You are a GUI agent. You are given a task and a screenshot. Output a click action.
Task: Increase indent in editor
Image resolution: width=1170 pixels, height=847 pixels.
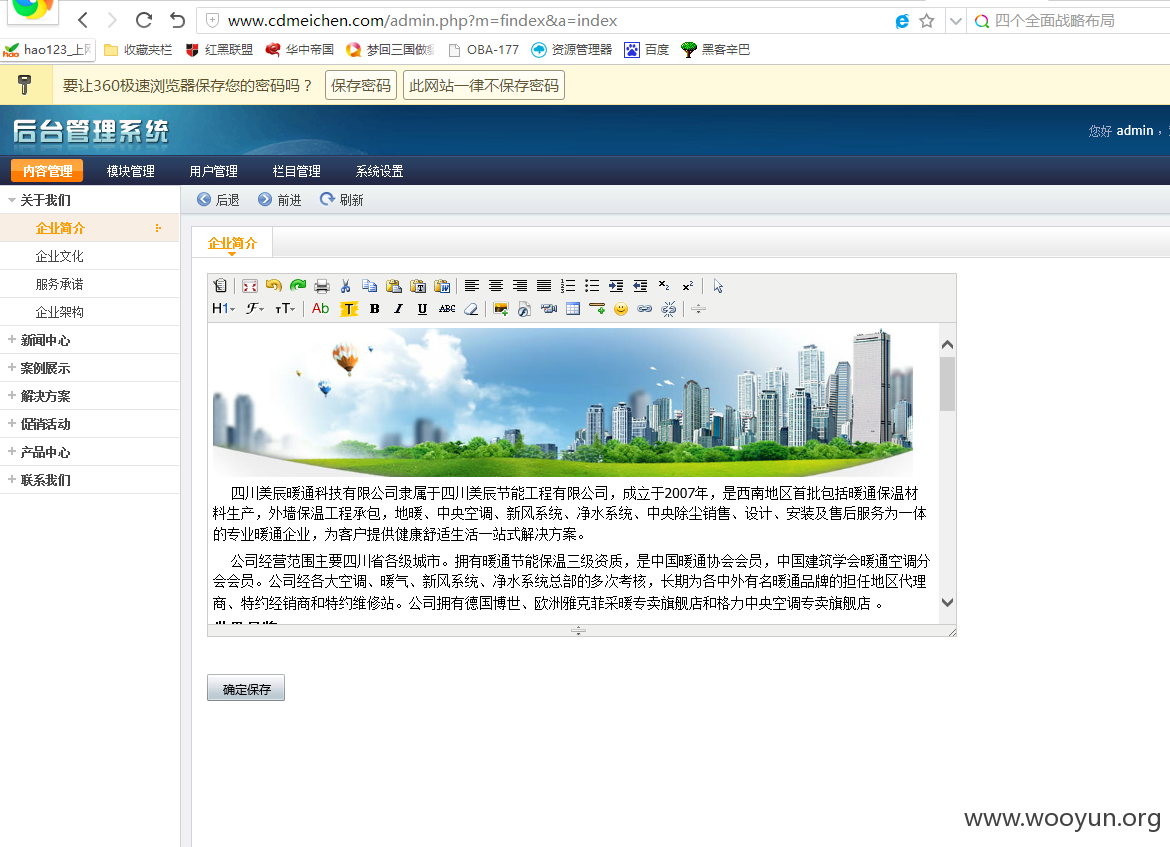point(616,286)
